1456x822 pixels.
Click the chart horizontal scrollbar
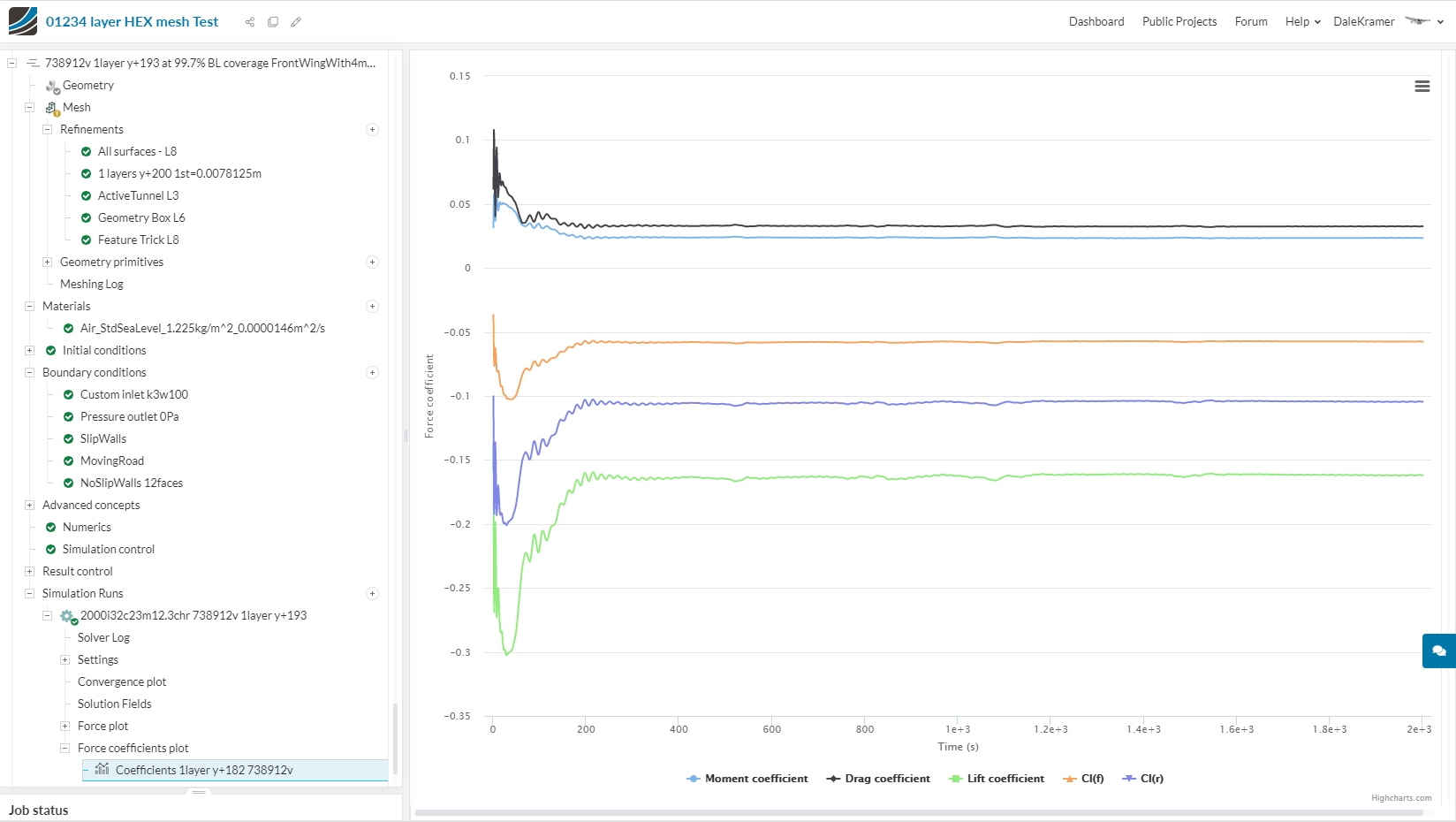coord(919,812)
